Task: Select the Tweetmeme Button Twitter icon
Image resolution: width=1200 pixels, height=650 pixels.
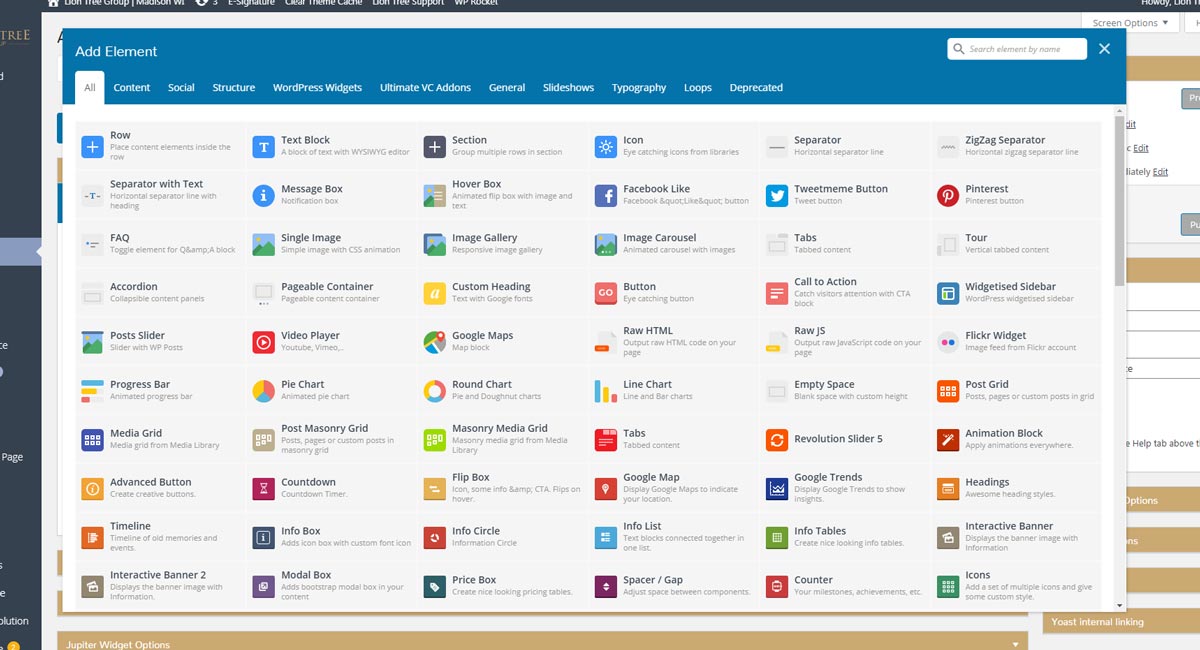Action: tap(776, 196)
